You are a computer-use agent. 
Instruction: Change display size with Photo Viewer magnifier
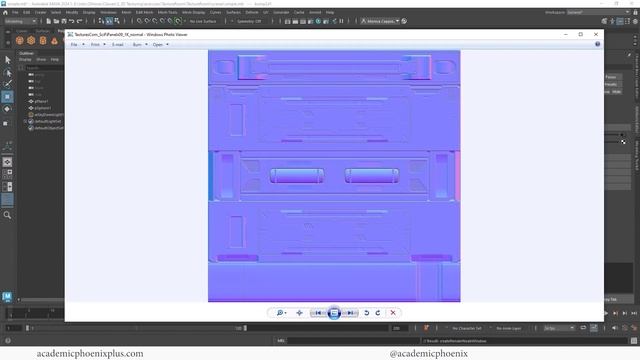tap(281, 313)
